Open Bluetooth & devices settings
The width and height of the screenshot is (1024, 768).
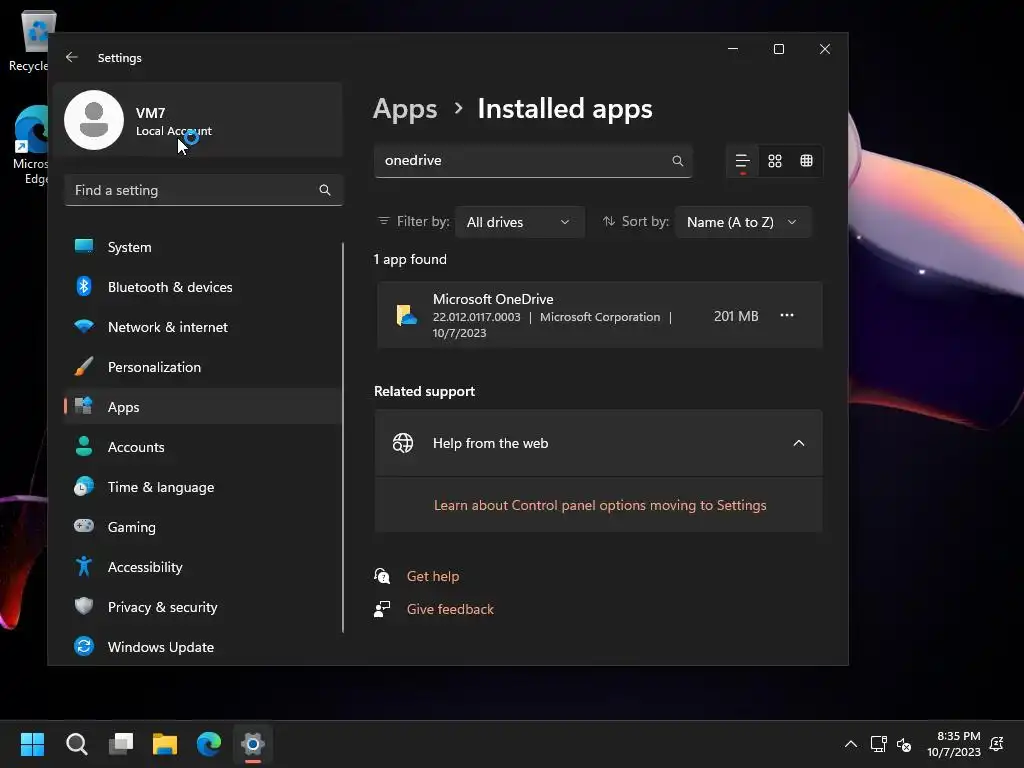202,287
